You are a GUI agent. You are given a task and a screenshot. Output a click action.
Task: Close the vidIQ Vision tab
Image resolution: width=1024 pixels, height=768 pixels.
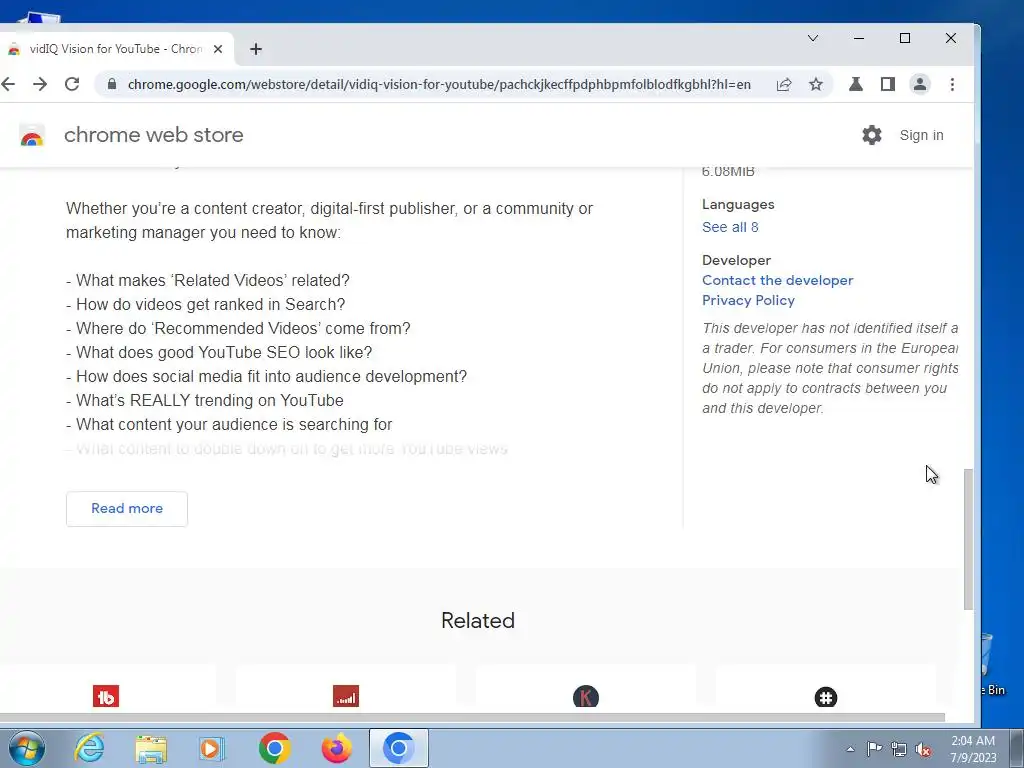pos(218,49)
